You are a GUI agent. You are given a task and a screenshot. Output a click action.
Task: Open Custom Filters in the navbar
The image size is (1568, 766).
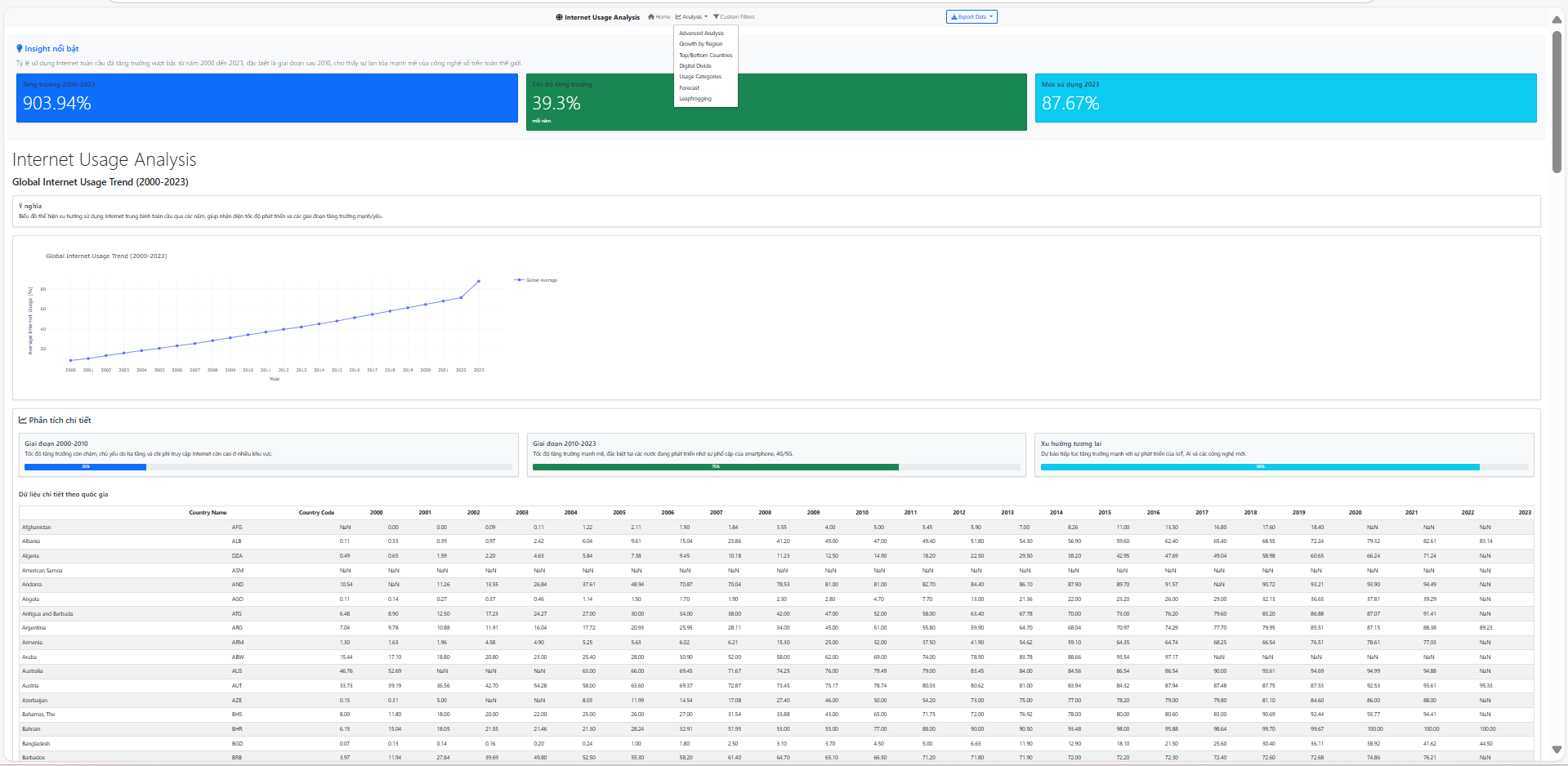tap(734, 16)
